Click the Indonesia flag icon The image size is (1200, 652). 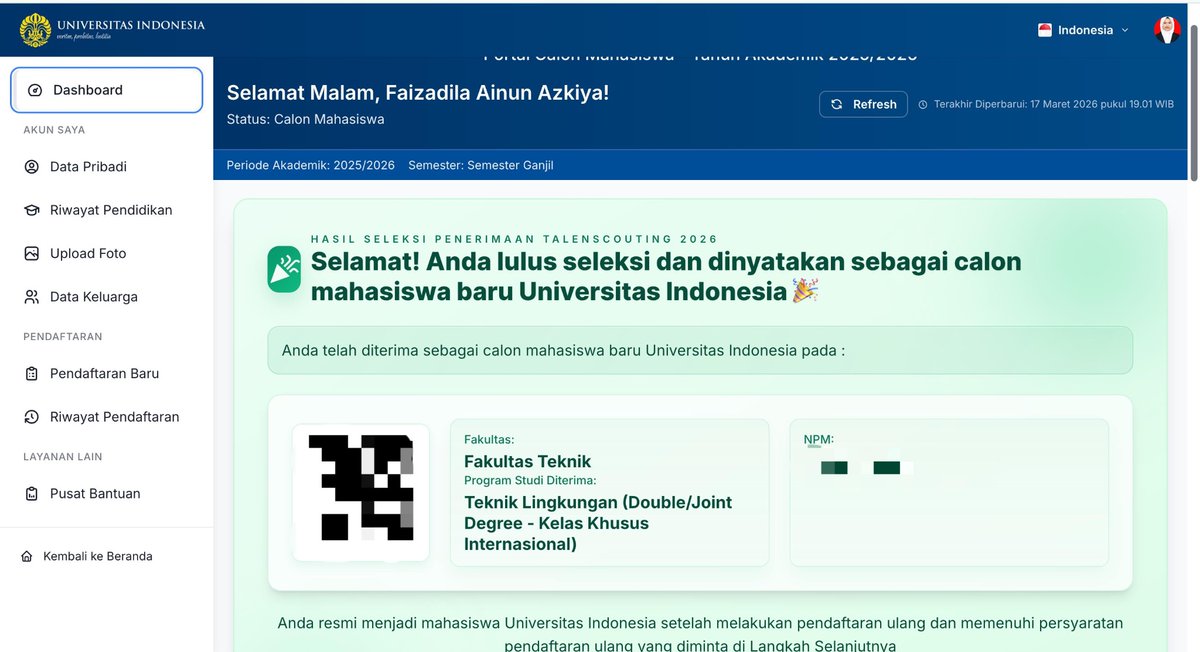[1045, 30]
